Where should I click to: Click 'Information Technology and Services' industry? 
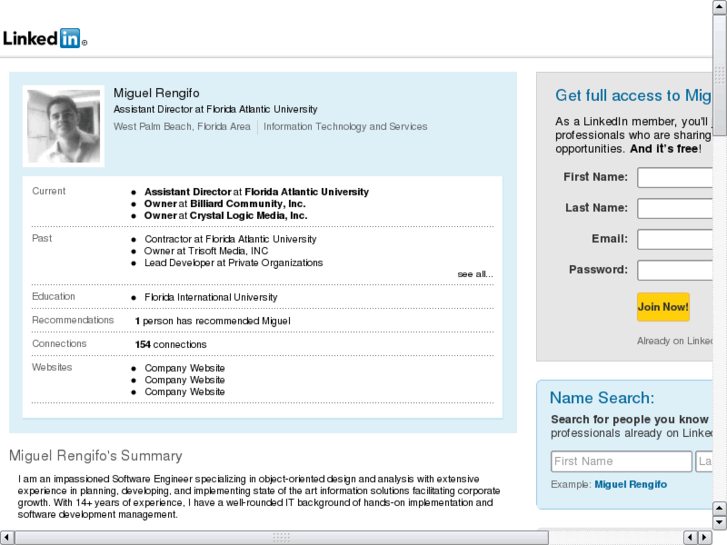345,127
